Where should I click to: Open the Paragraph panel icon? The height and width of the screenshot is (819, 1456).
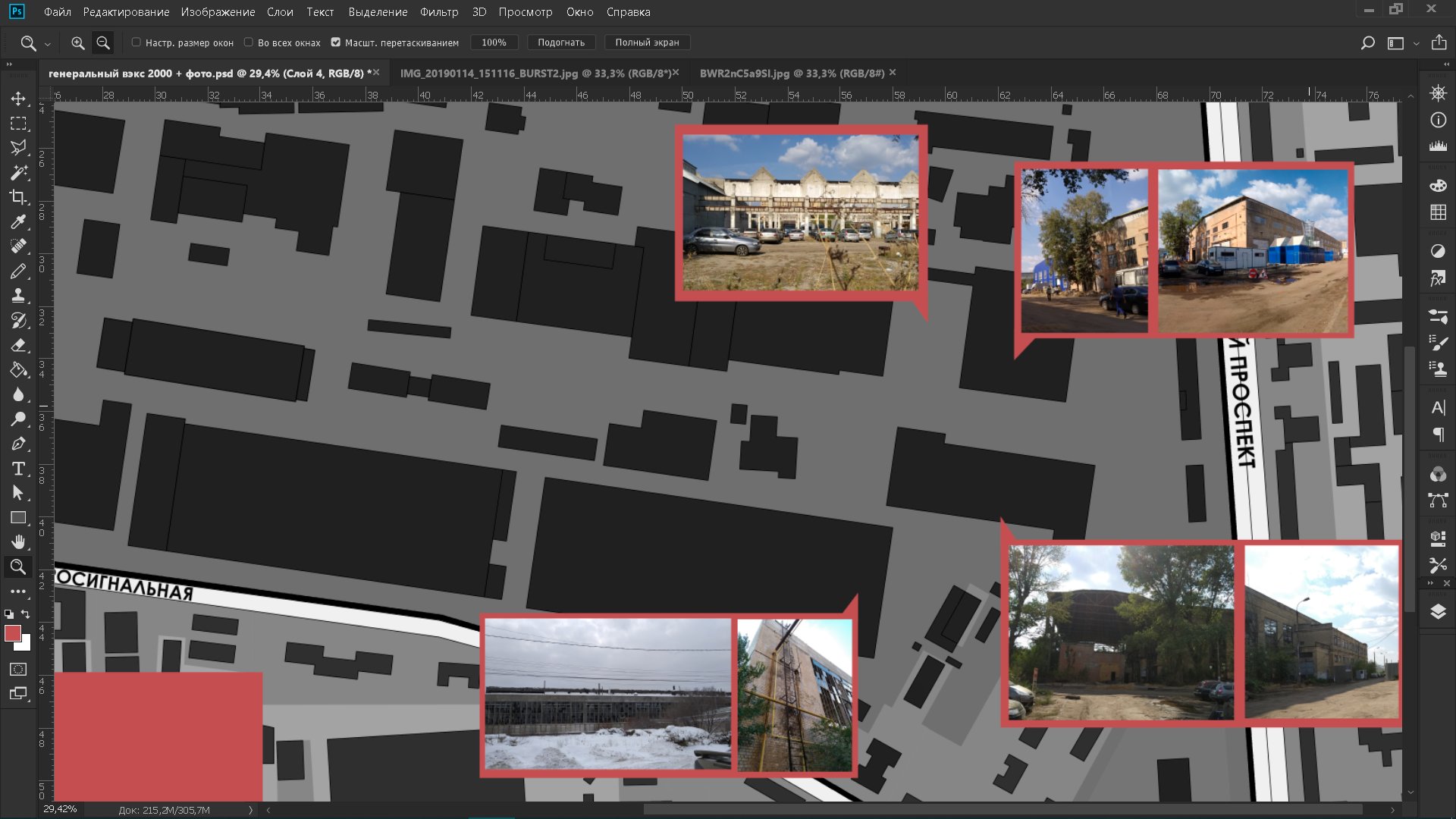(x=1438, y=435)
